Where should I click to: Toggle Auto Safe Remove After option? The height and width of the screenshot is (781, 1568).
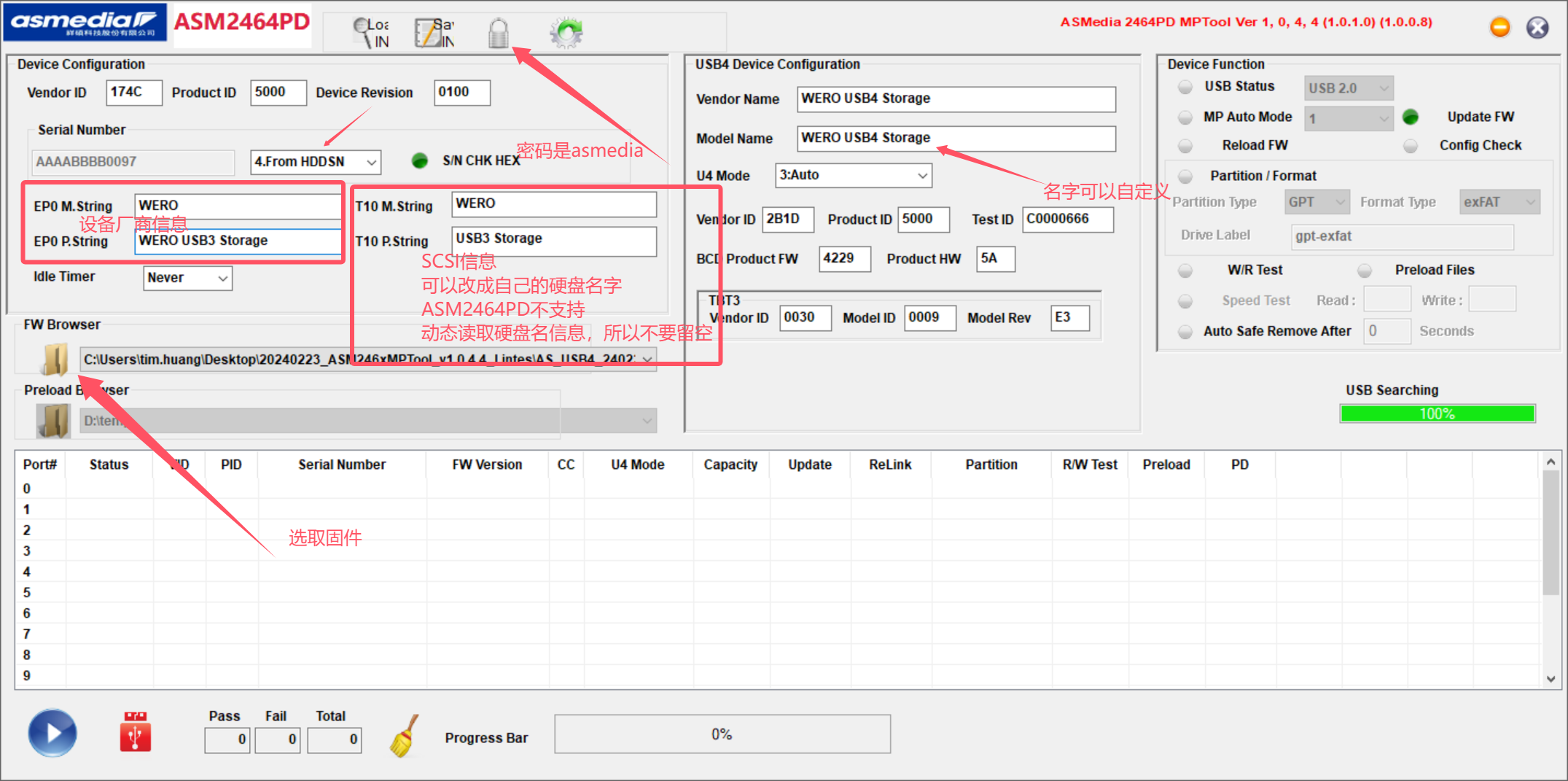(1185, 332)
